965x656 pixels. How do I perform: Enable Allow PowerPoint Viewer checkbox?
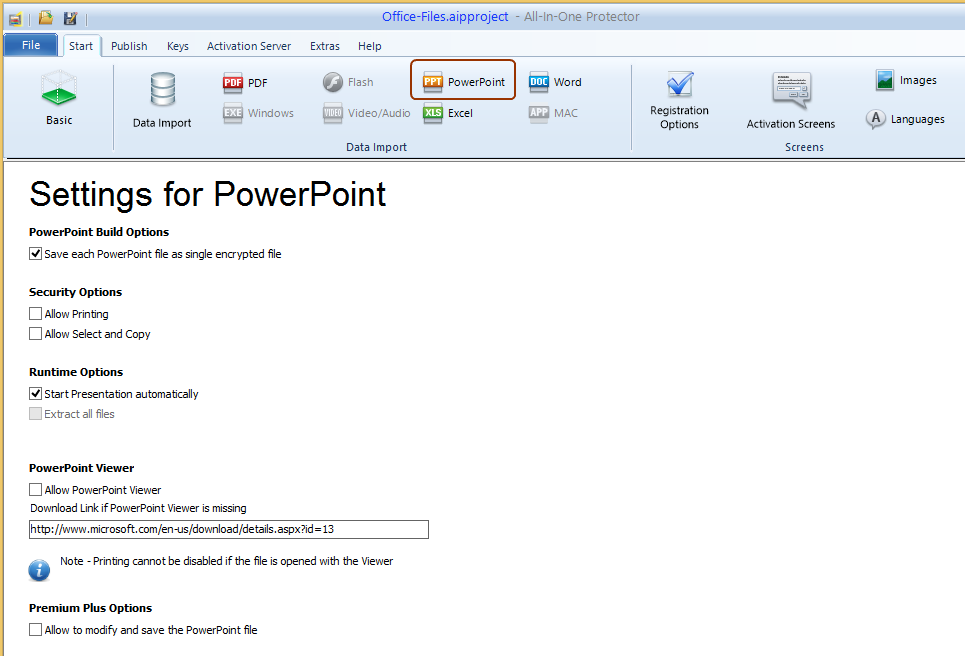pyautogui.click(x=36, y=490)
